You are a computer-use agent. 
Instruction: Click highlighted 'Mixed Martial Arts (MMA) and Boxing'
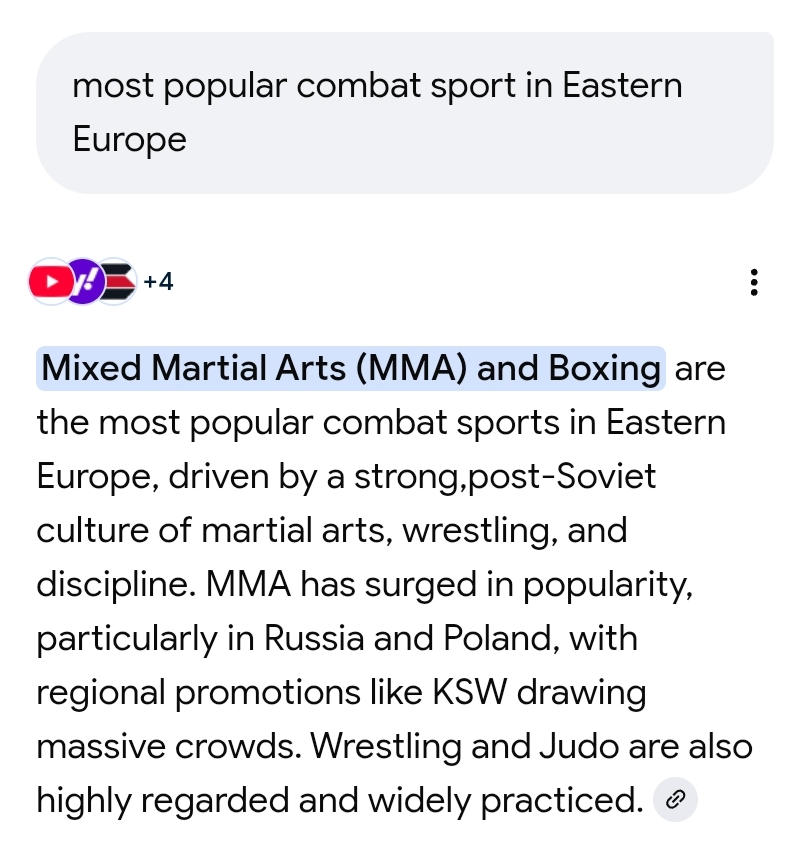(351, 369)
